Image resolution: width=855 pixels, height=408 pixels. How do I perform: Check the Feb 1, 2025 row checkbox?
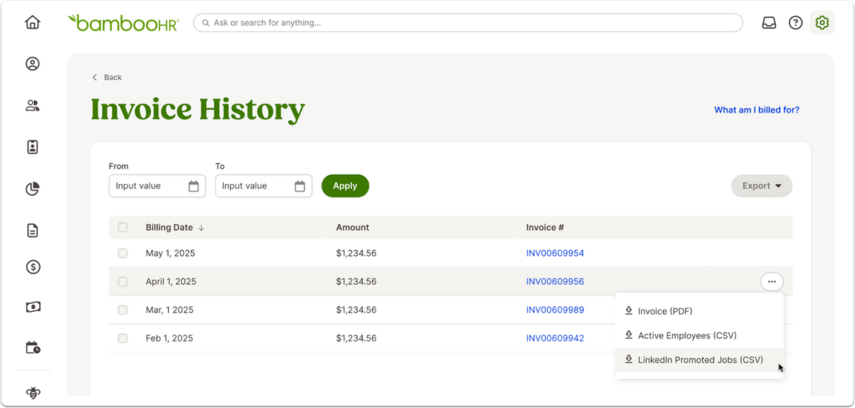coord(123,338)
